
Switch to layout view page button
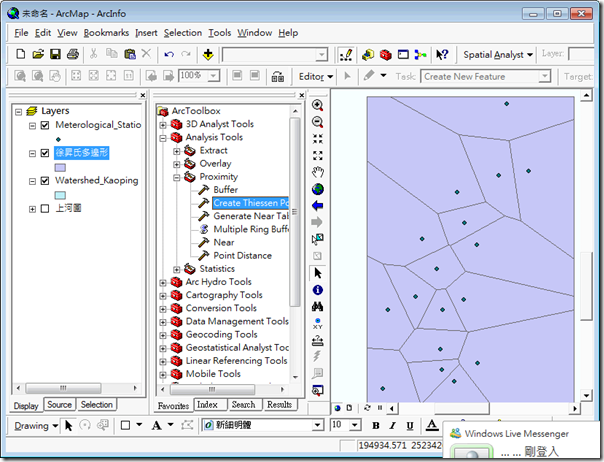349,408
